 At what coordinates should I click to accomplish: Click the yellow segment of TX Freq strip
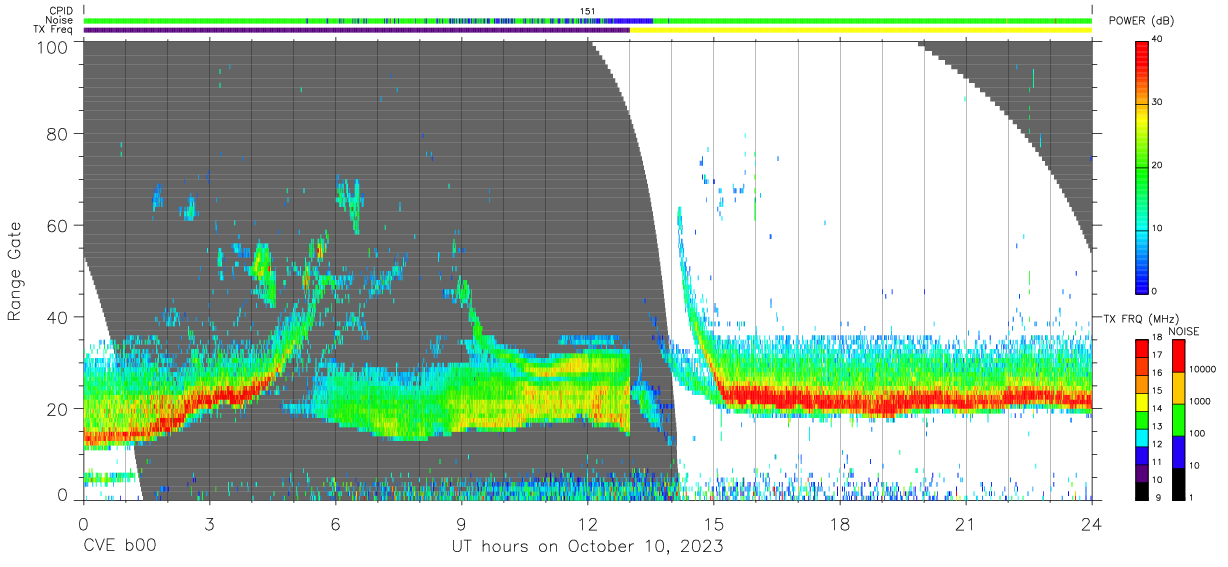click(x=861, y=30)
